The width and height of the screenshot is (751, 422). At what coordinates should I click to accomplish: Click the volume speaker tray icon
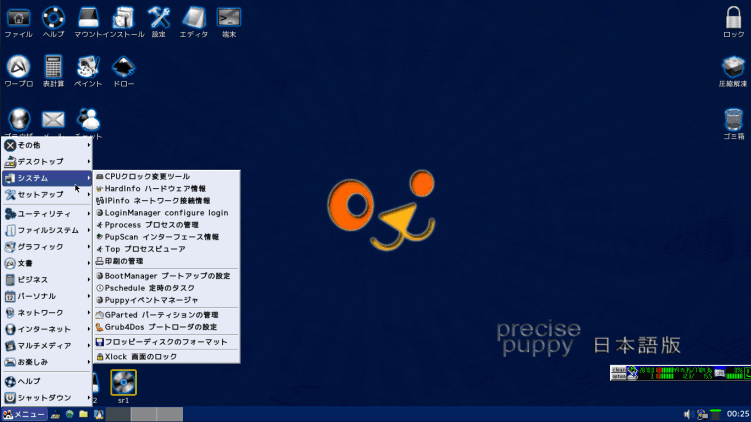688,414
